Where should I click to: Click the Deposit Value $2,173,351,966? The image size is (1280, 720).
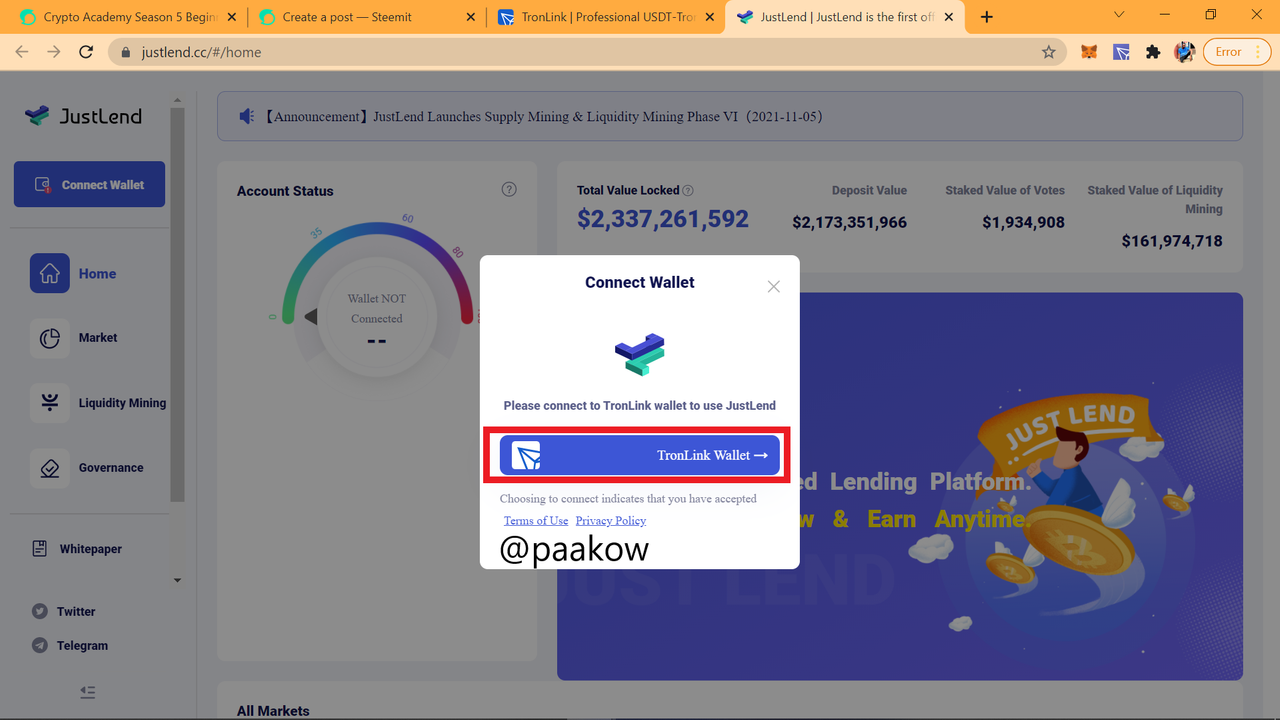tap(850, 222)
